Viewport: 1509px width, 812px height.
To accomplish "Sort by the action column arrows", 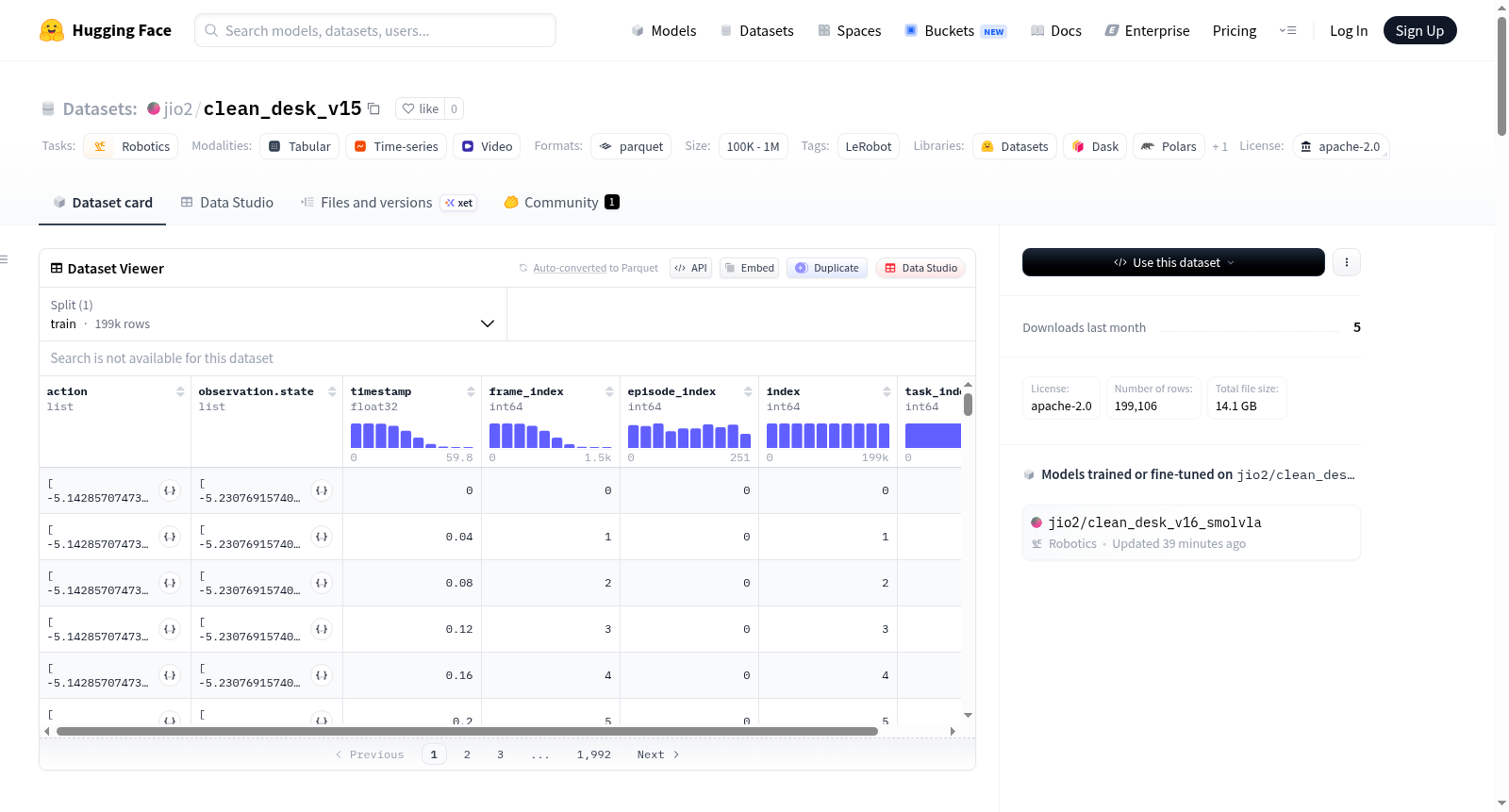I will coord(180,391).
